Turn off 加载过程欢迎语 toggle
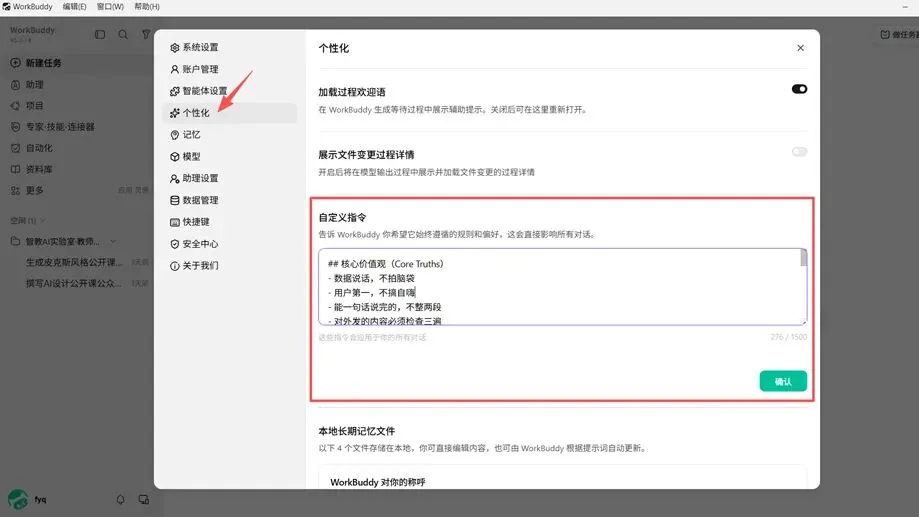919x517 pixels. 799,89
